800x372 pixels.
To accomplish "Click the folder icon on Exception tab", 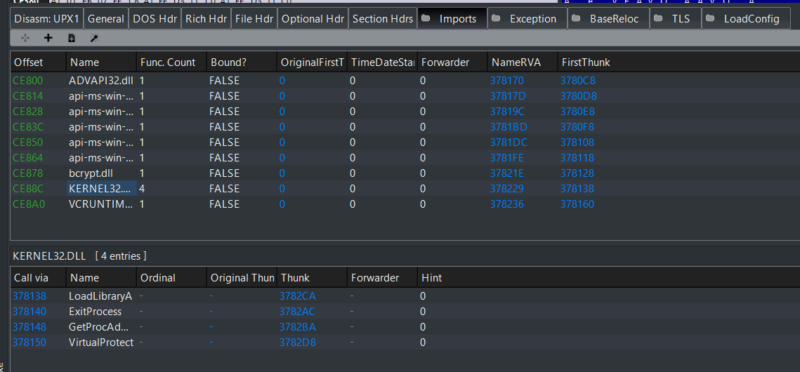I will point(495,18).
